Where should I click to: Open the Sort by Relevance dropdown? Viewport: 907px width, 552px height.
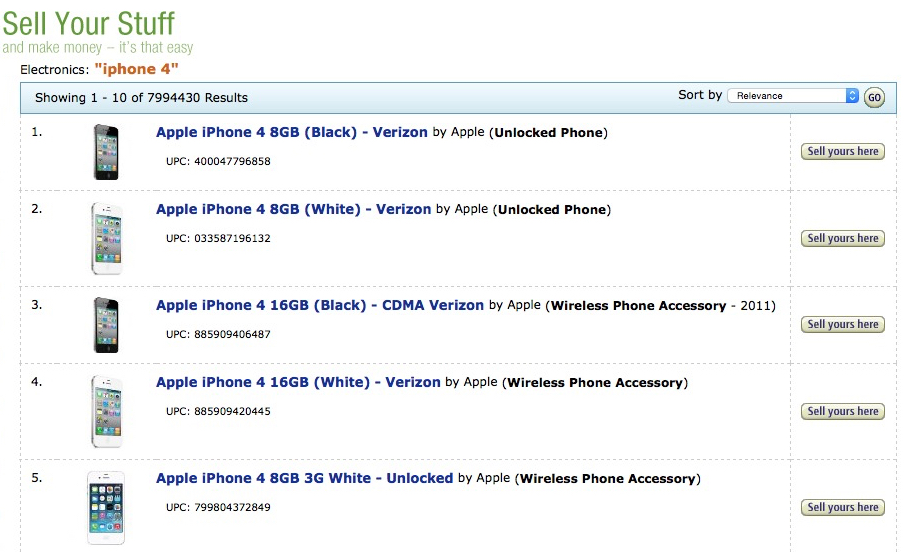point(792,96)
